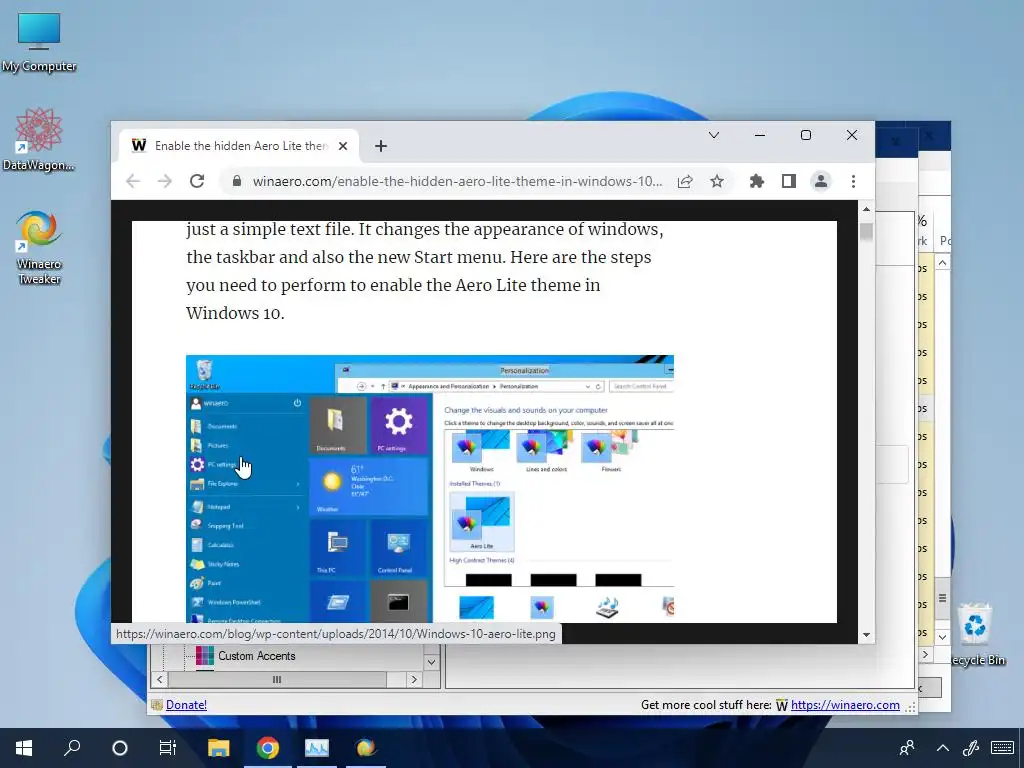
Task: Open My Computer desktop icon
Action: click(39, 42)
